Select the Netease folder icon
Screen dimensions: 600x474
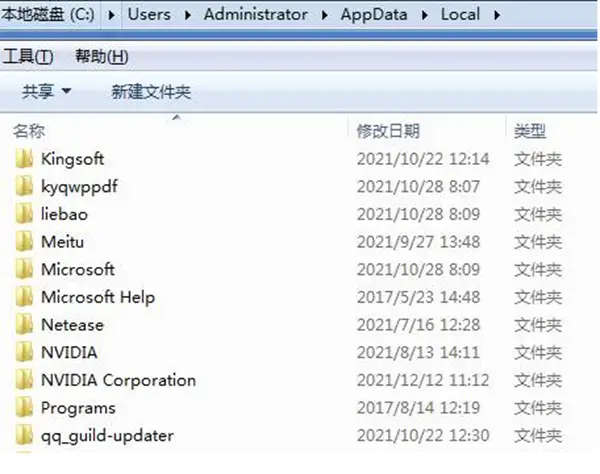[24, 325]
